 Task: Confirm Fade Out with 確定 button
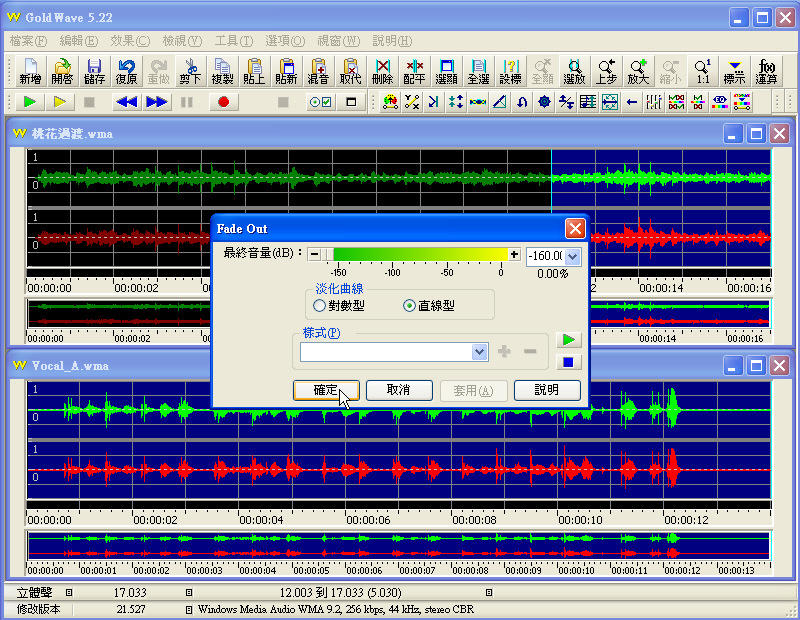point(326,390)
